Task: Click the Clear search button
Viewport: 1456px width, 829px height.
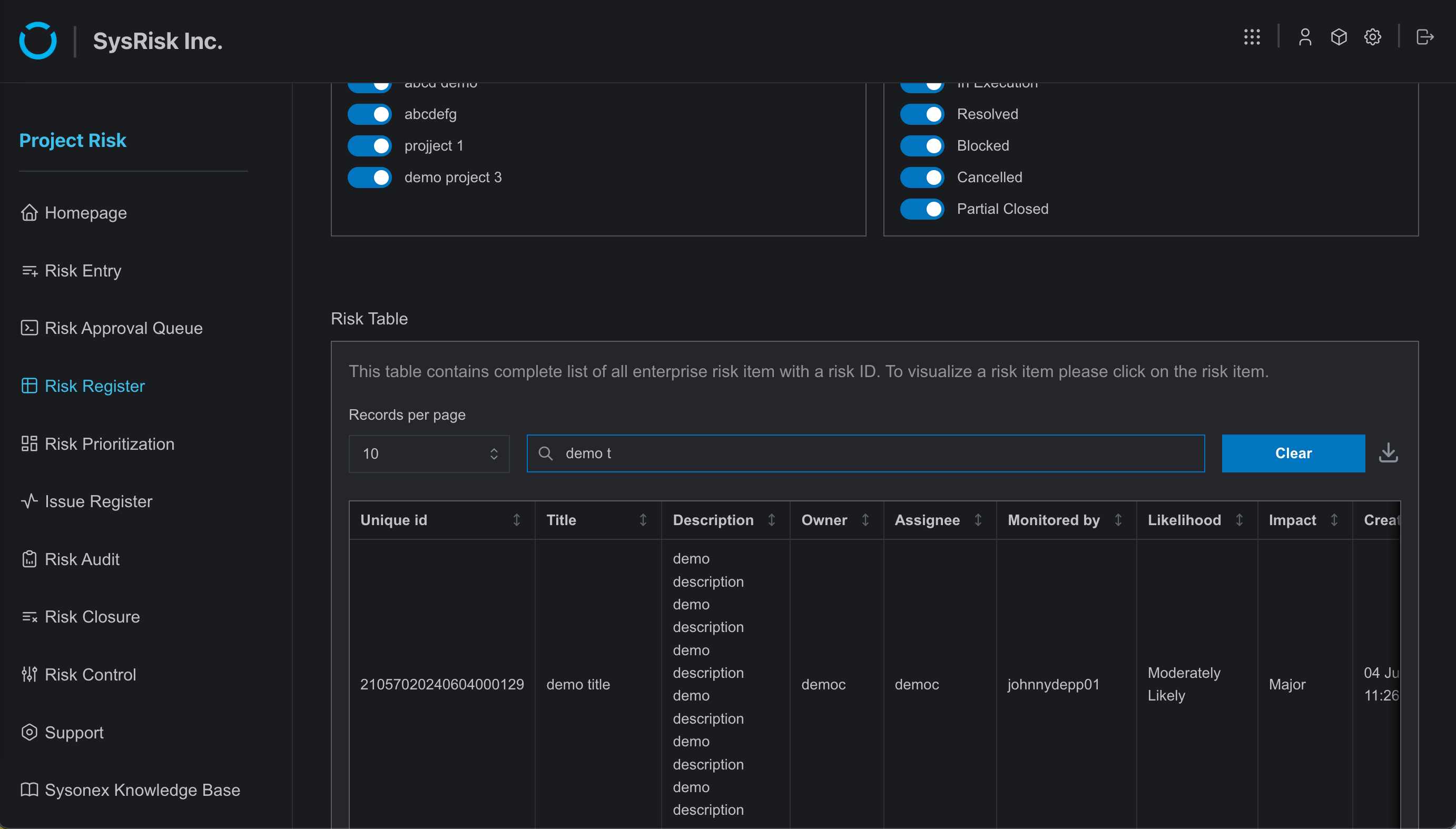Action: click(1294, 453)
